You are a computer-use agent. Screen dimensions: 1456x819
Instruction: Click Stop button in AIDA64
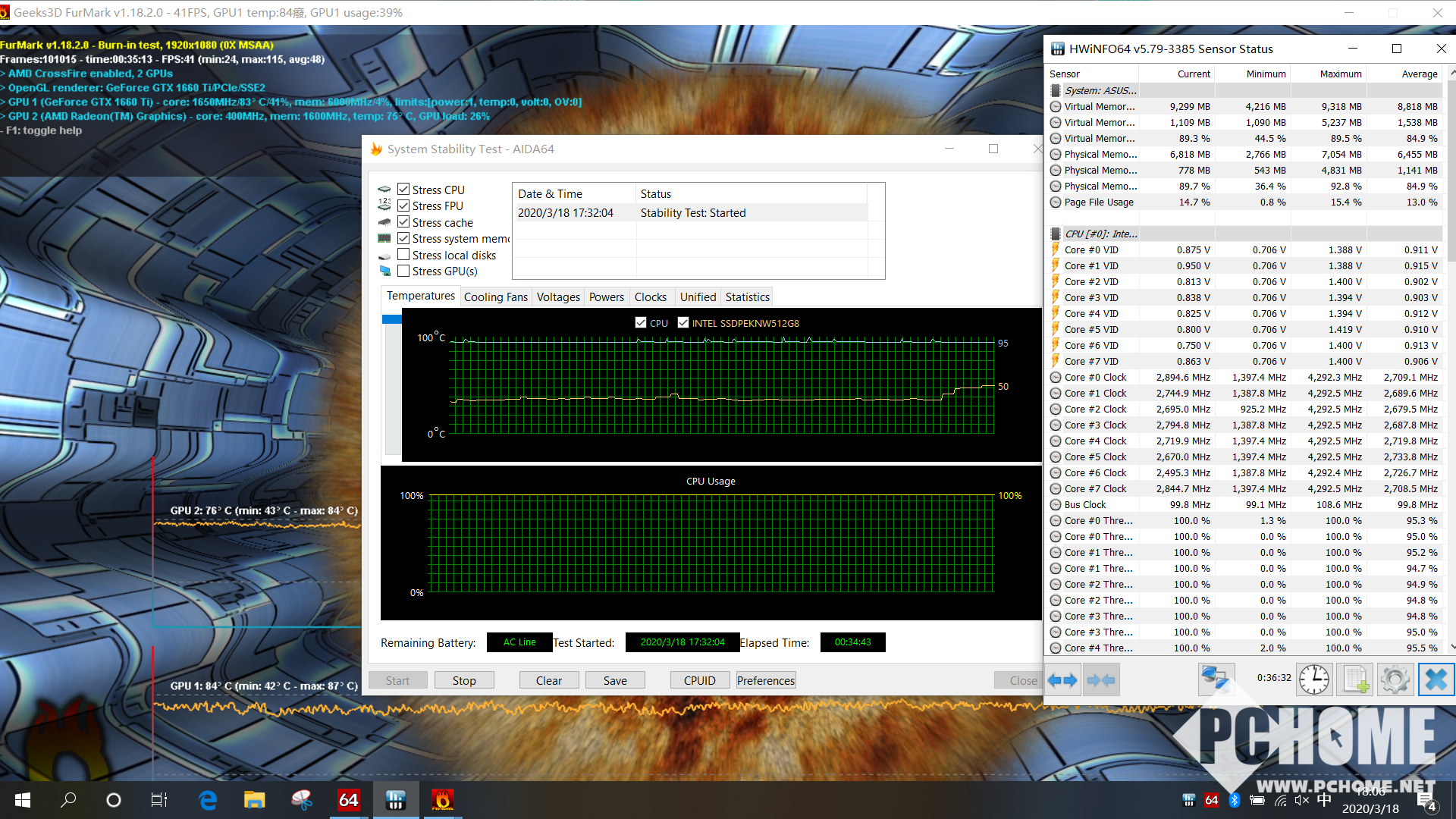[x=464, y=680]
